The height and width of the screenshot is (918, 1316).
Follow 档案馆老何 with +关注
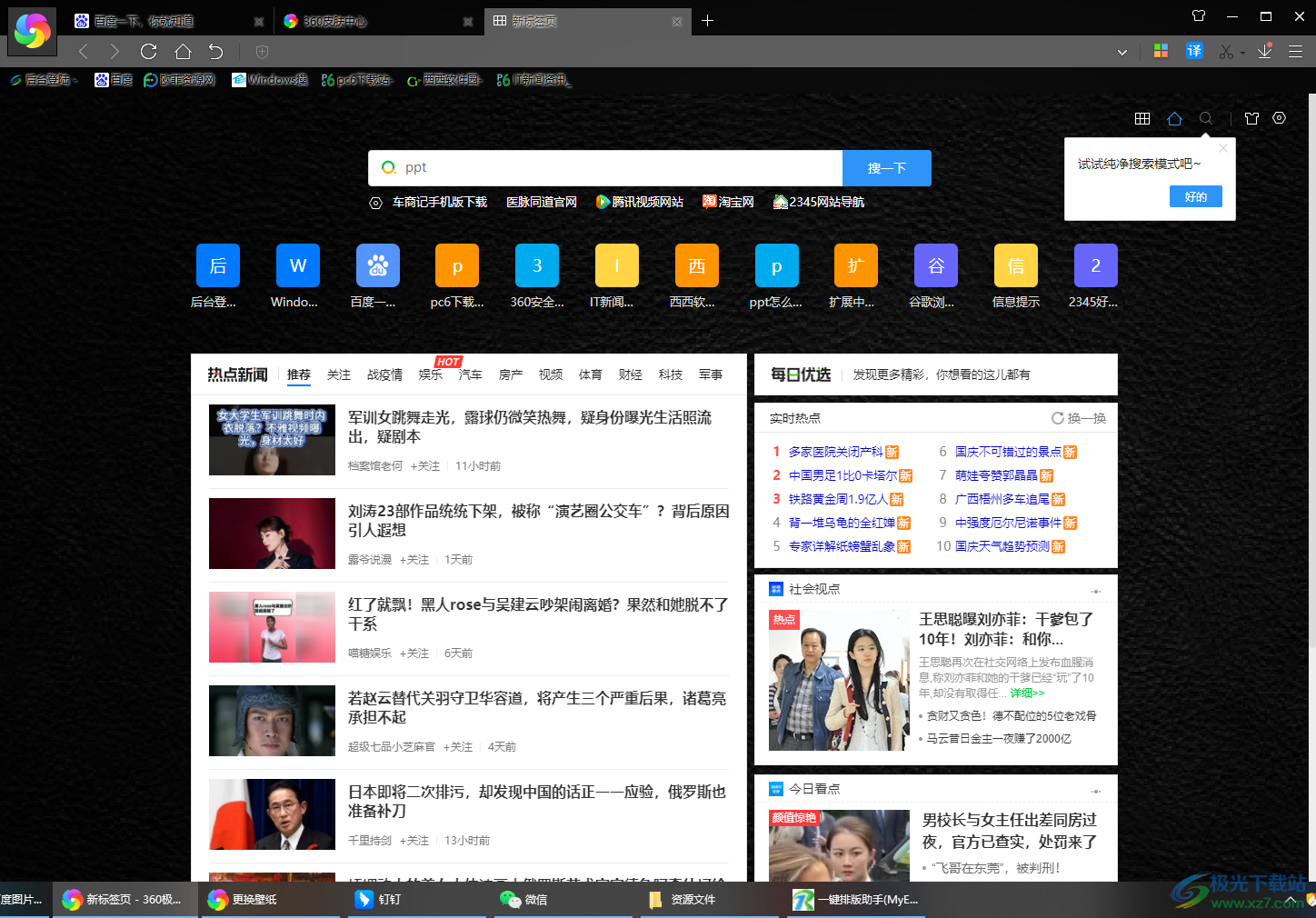coord(425,466)
